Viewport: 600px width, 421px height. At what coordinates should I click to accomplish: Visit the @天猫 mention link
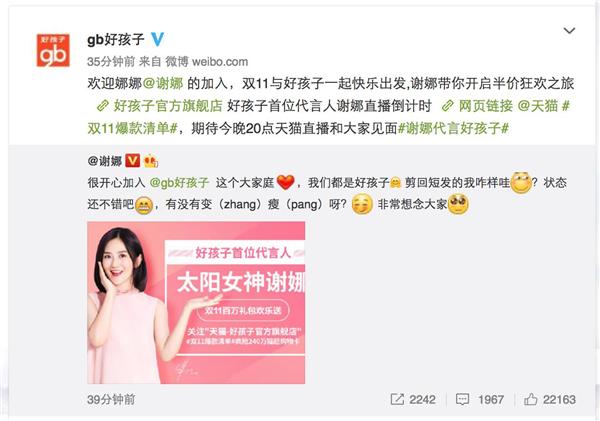pyautogui.click(x=538, y=106)
